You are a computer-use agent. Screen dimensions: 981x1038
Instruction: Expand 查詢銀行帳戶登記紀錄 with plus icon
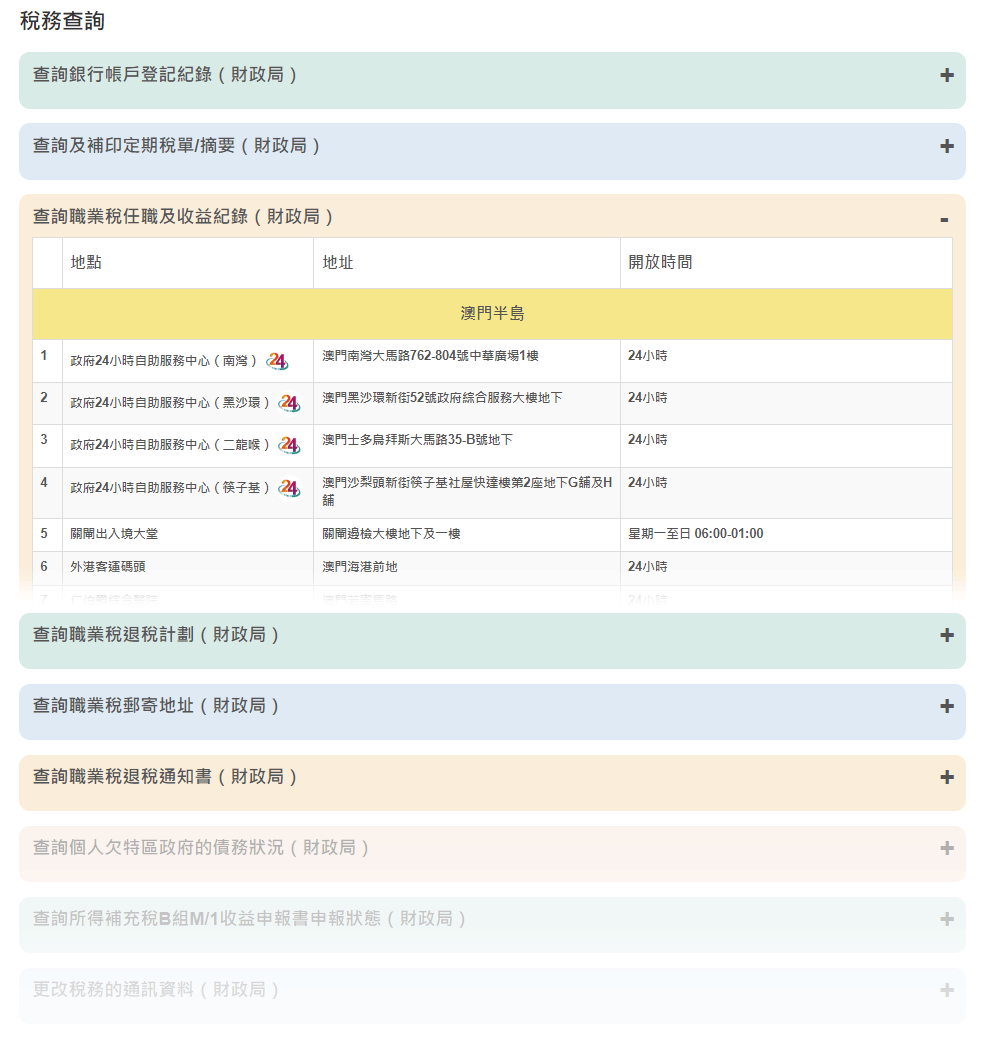[x=946, y=75]
